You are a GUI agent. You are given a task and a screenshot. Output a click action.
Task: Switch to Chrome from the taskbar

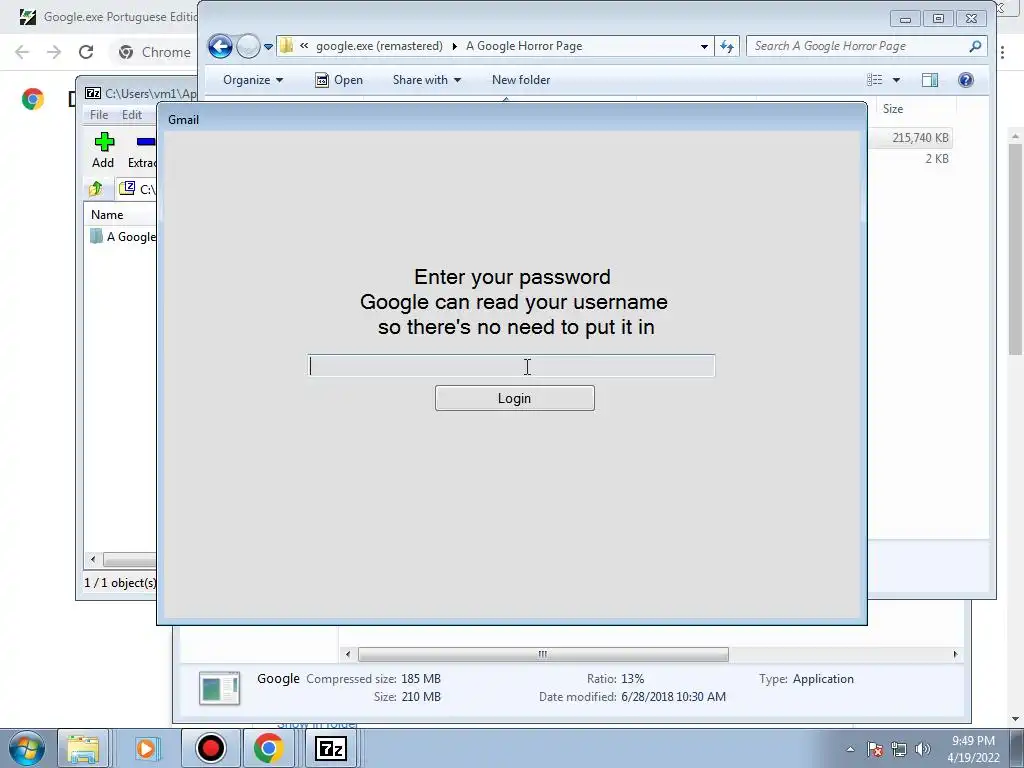pos(268,748)
